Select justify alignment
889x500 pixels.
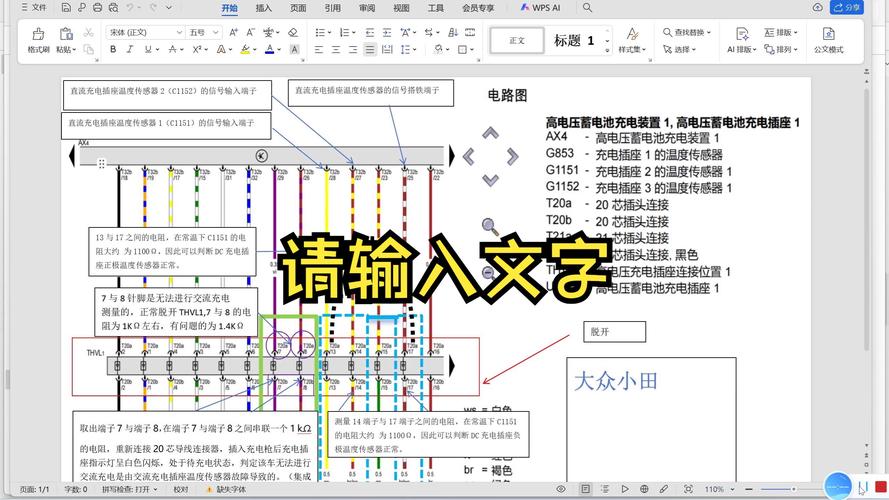point(370,49)
